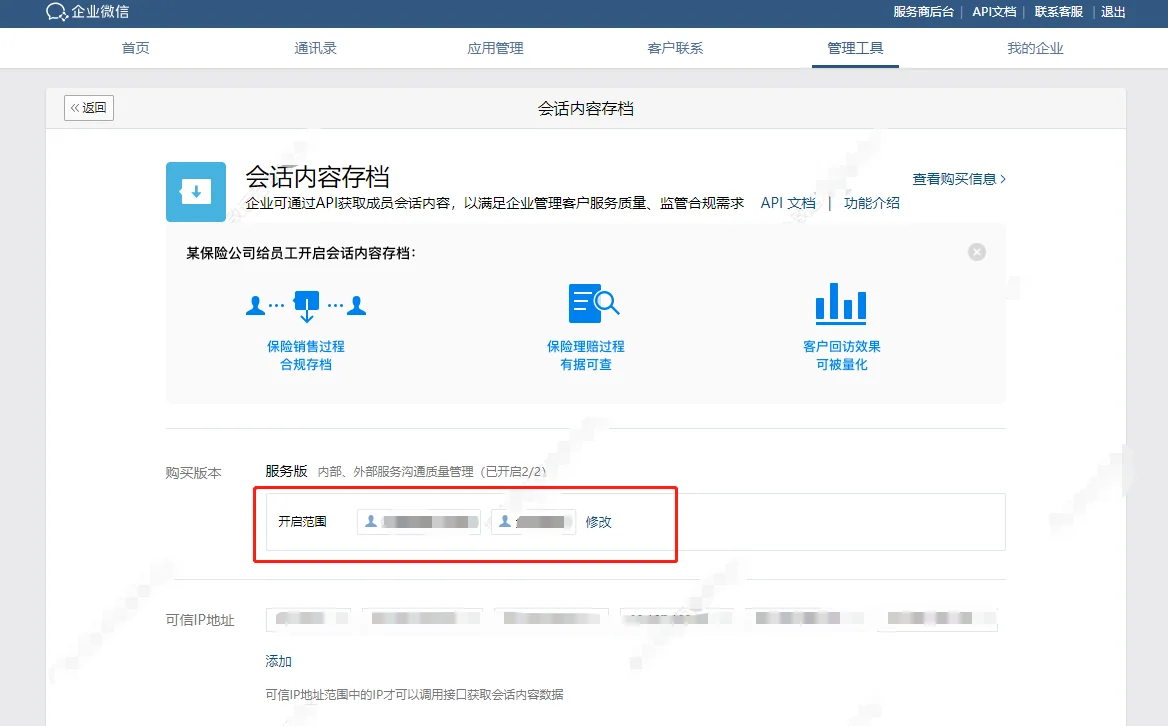Click 添加 to add trusted IP
This screenshot has height=726, width=1168.
click(279, 661)
